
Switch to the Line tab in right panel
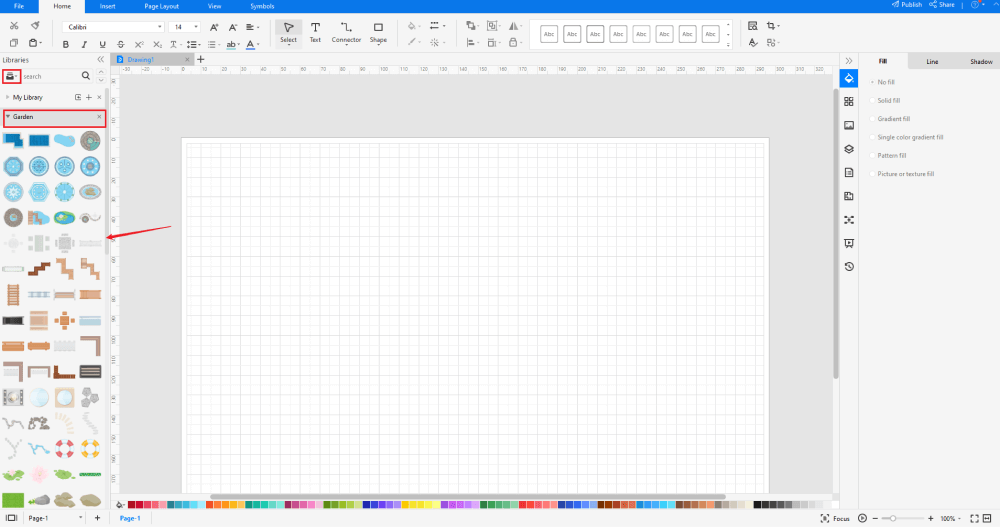(932, 61)
